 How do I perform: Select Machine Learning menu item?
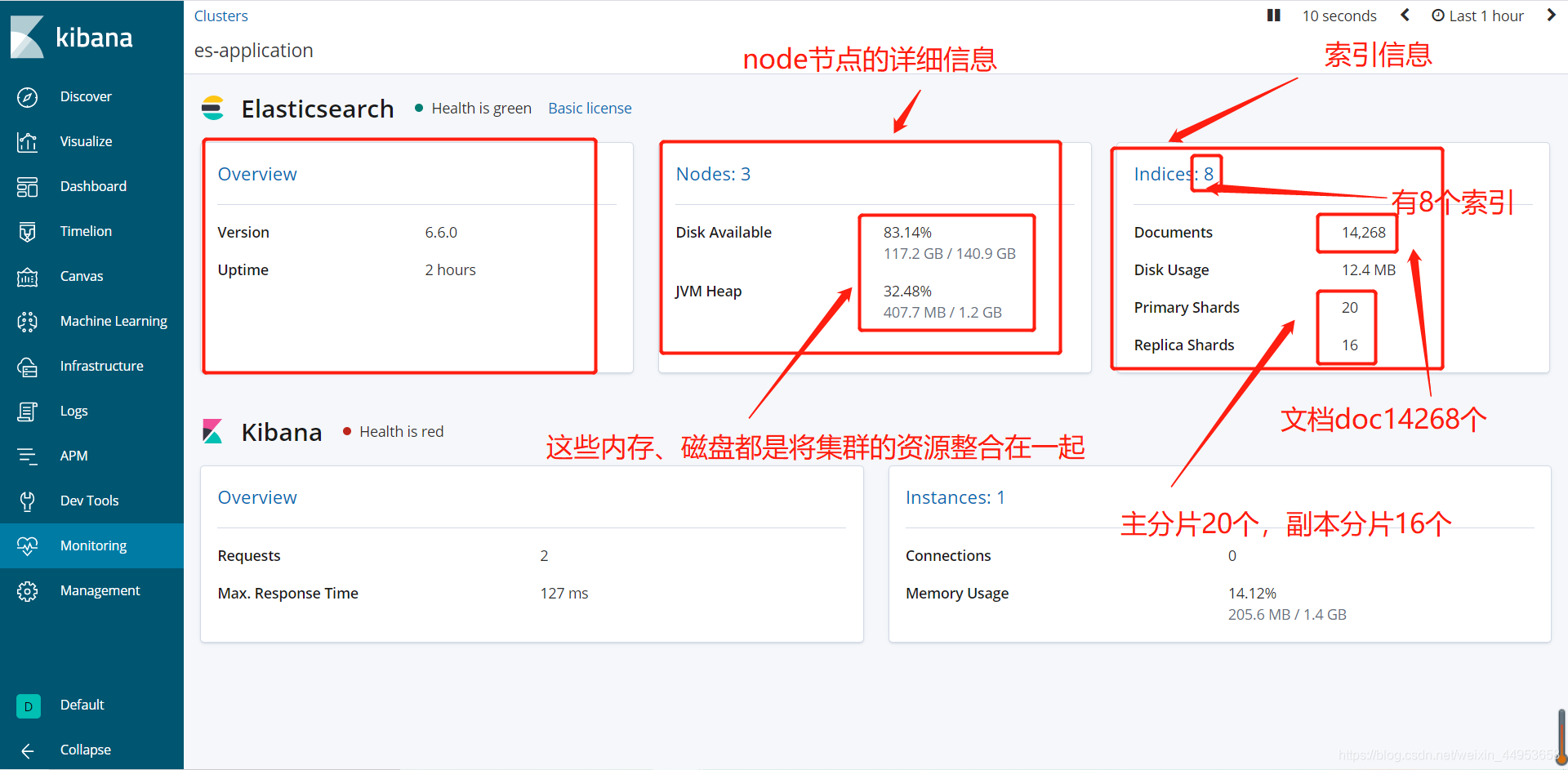point(114,322)
